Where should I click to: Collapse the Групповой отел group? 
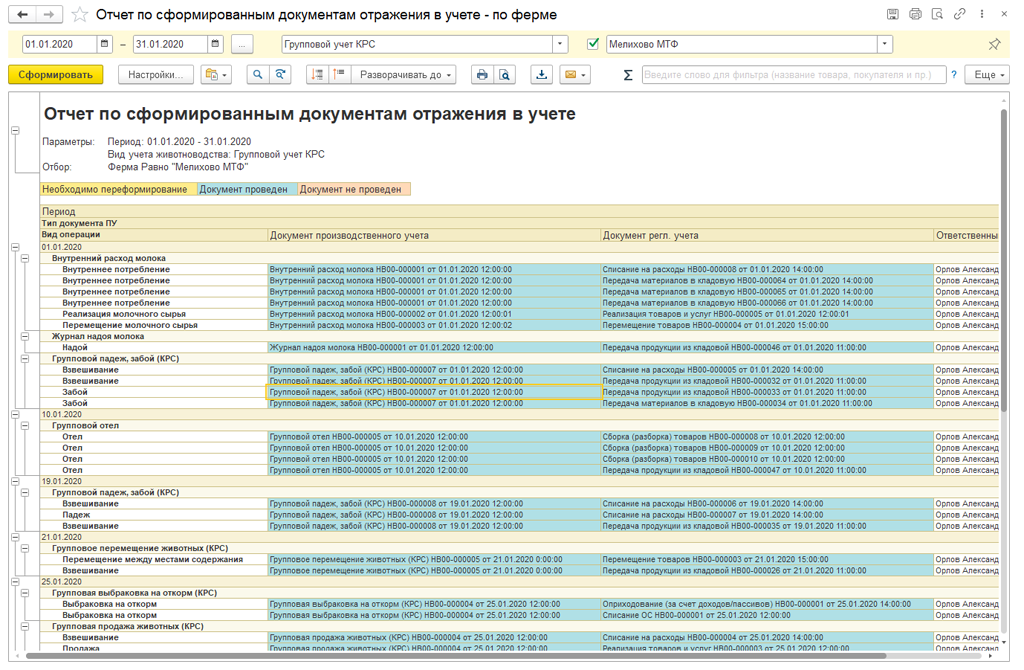pyautogui.click(x=26, y=426)
